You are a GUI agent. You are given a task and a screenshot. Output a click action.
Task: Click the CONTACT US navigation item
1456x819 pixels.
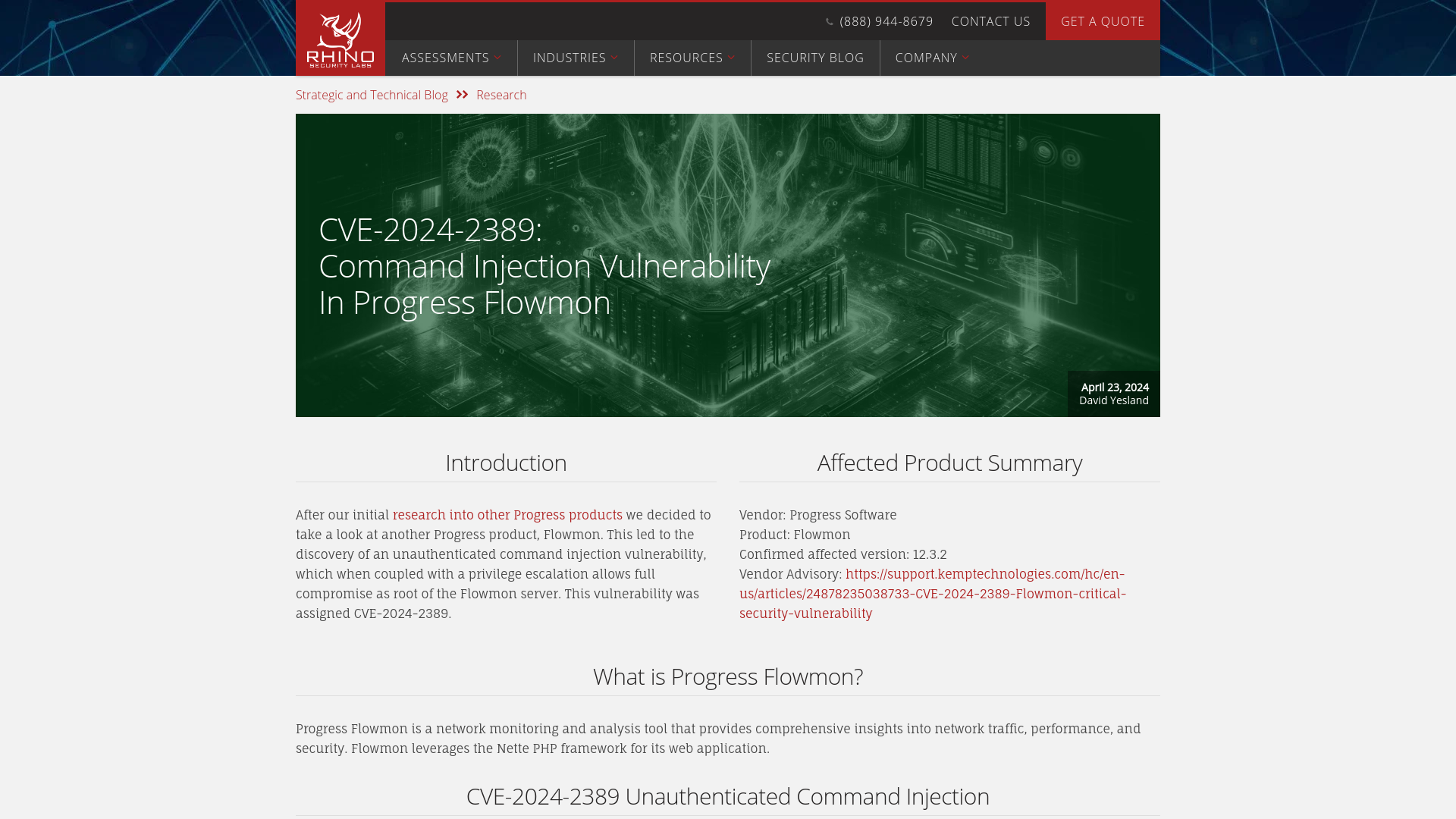click(x=991, y=21)
